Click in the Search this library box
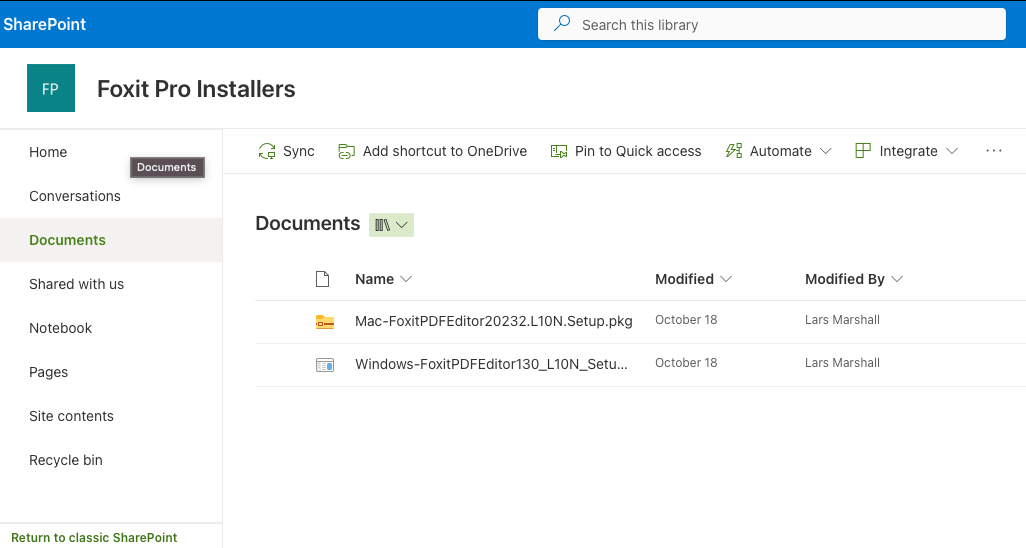 click(x=770, y=25)
